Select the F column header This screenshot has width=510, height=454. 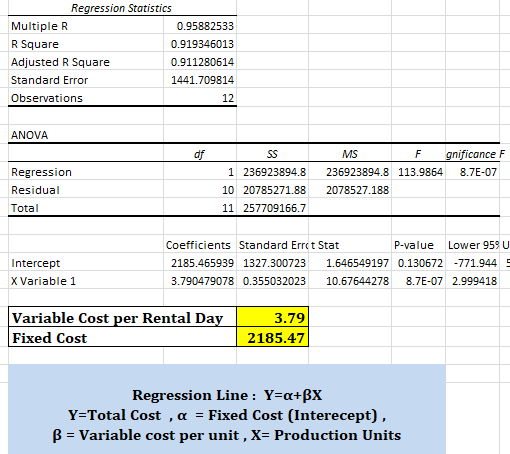(418, 154)
